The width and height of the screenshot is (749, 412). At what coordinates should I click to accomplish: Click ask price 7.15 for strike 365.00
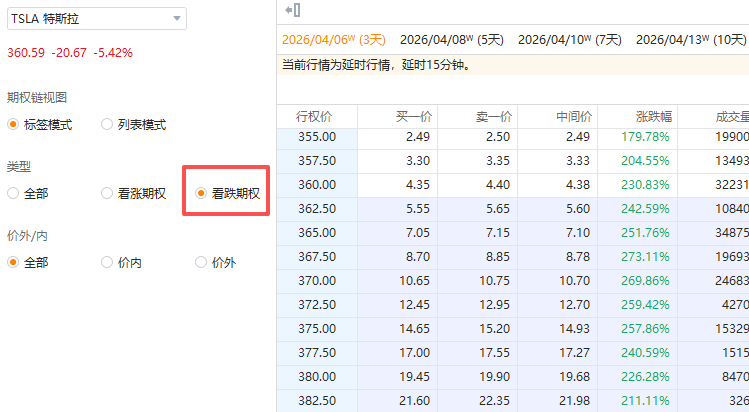[x=498, y=233]
